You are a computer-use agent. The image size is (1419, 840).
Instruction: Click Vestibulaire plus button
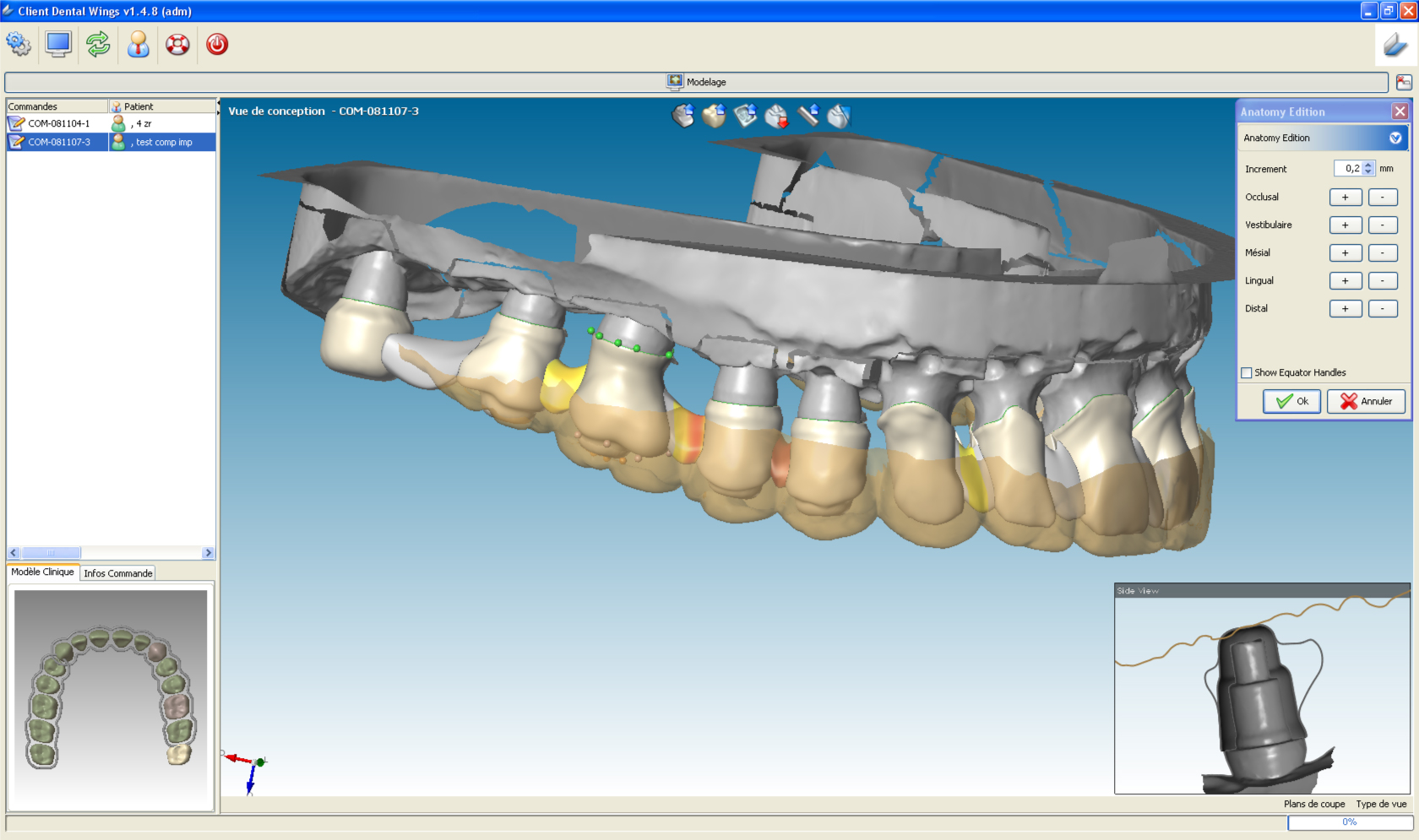click(x=1345, y=225)
